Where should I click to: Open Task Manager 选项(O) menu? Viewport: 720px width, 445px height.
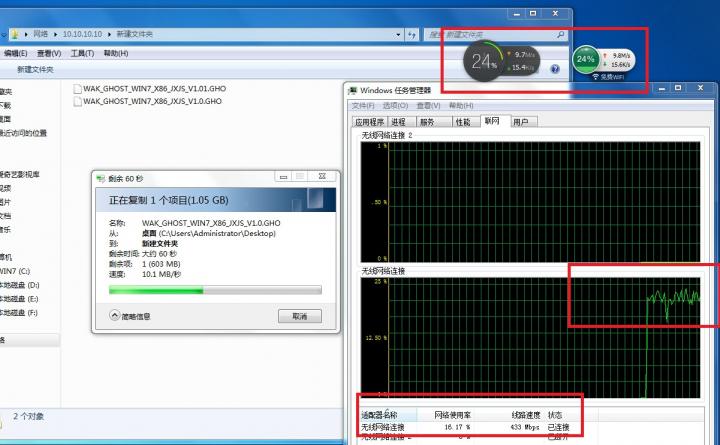coord(395,106)
